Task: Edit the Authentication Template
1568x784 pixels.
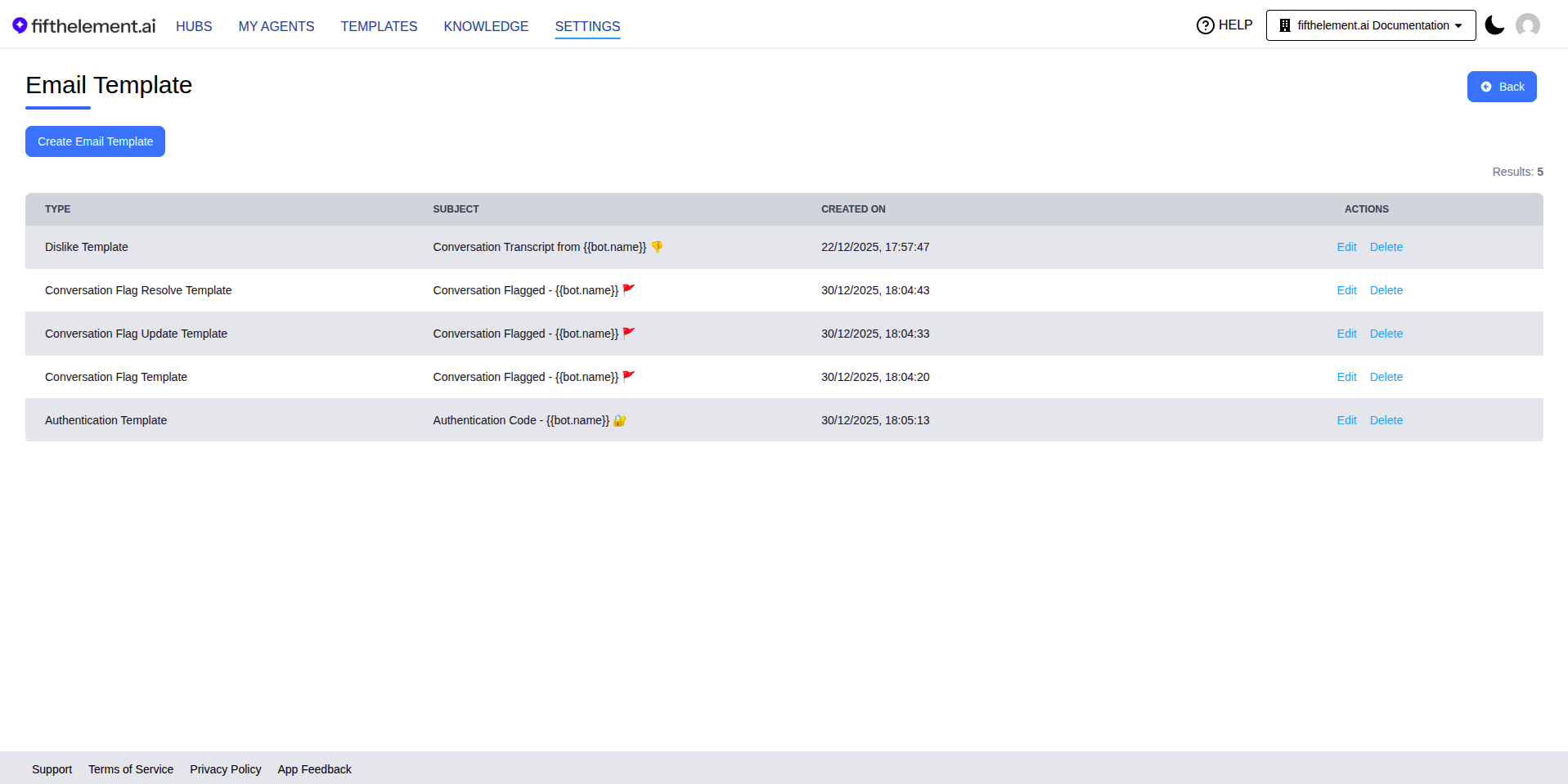Action: click(1346, 420)
